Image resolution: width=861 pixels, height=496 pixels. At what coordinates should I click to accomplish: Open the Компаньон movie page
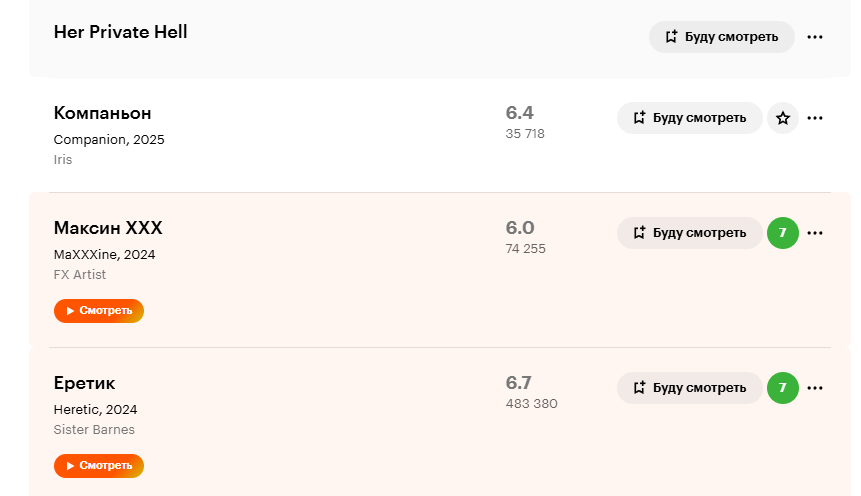click(102, 113)
